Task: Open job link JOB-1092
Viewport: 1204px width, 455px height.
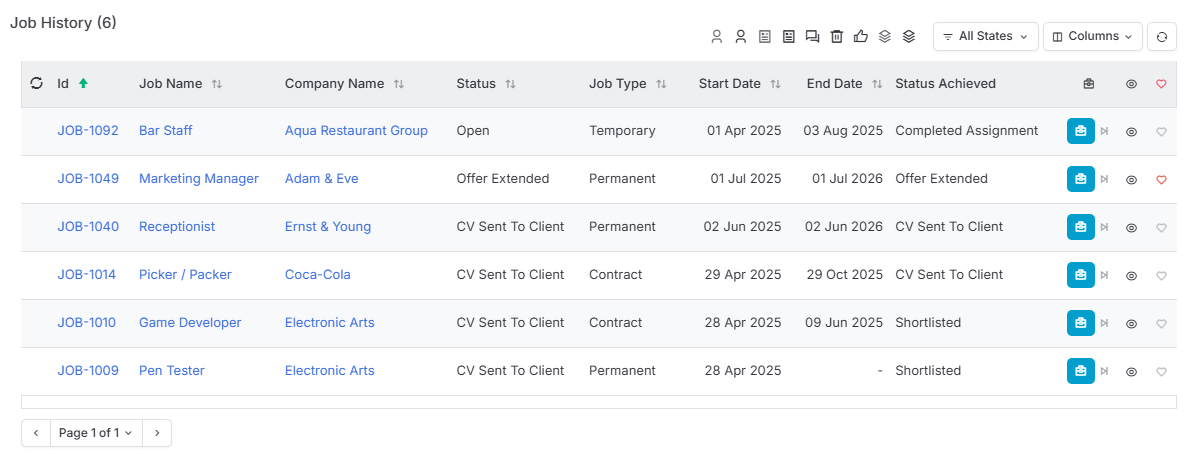Action: click(x=88, y=131)
